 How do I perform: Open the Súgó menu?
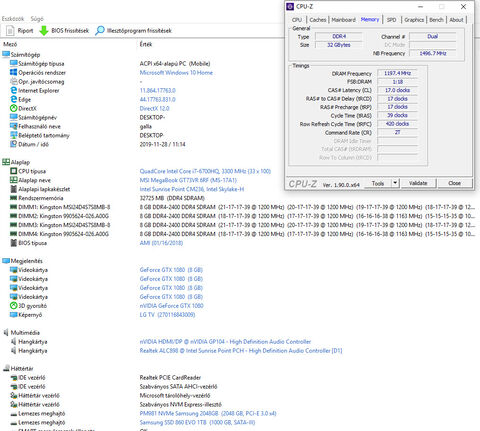(37, 19)
